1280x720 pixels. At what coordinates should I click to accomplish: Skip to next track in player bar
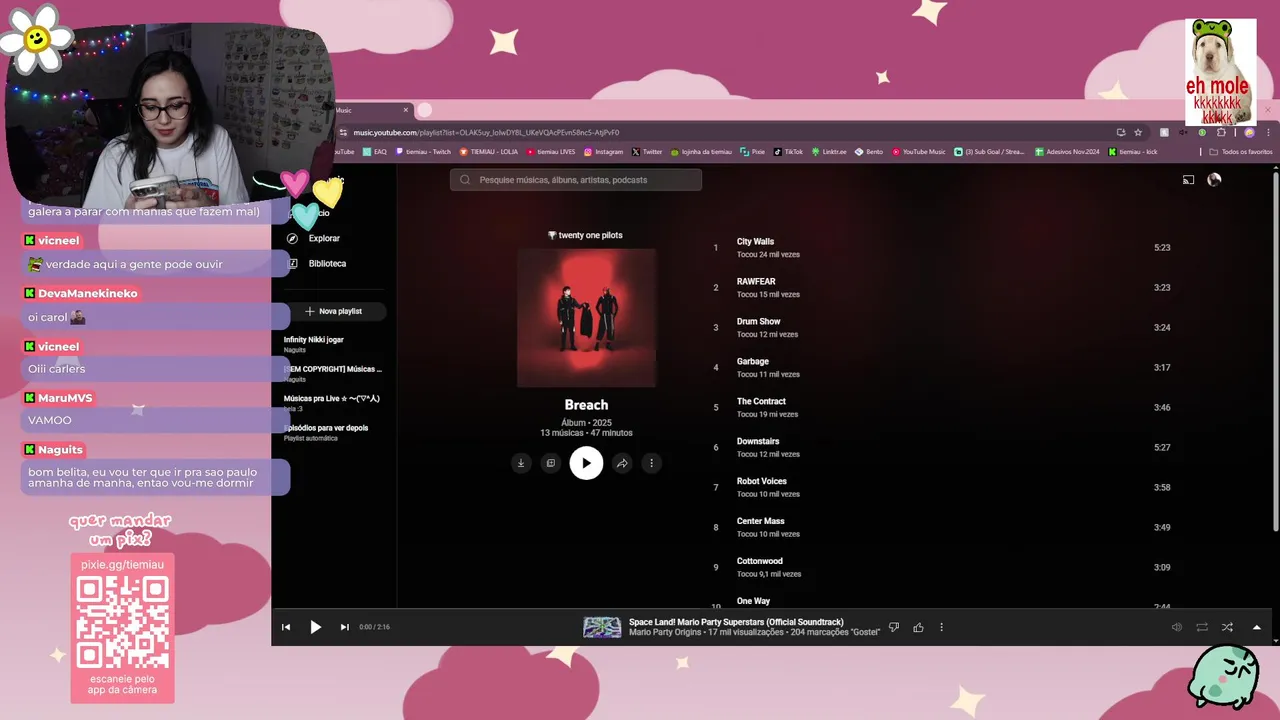(x=344, y=627)
